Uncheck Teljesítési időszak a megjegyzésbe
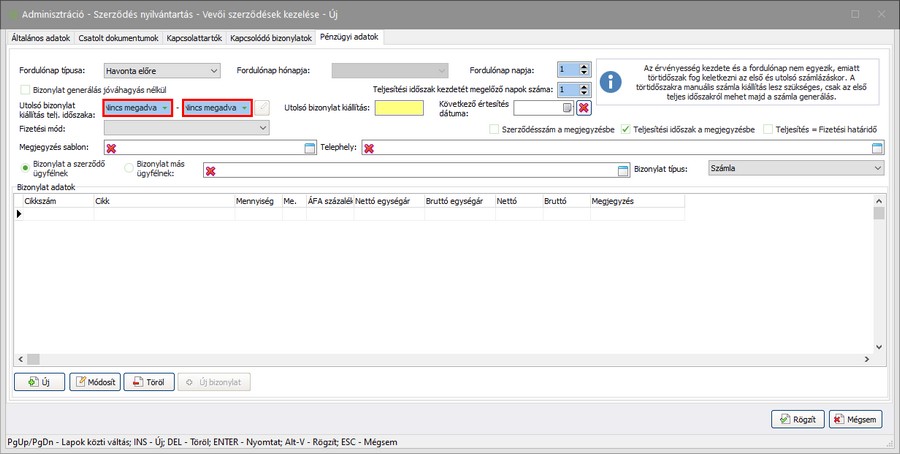Viewport: 900px width, 454px height. [x=626, y=129]
